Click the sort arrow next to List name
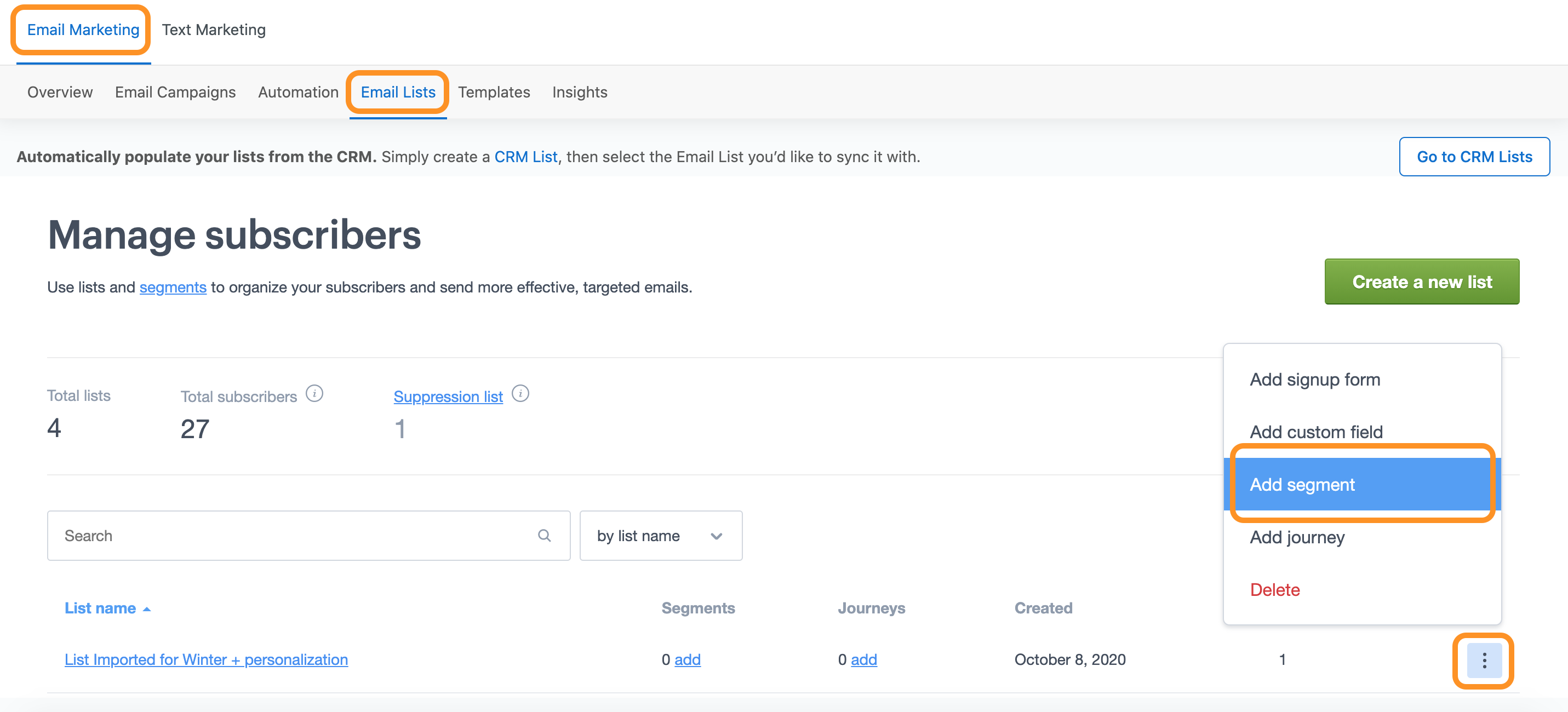 click(147, 608)
